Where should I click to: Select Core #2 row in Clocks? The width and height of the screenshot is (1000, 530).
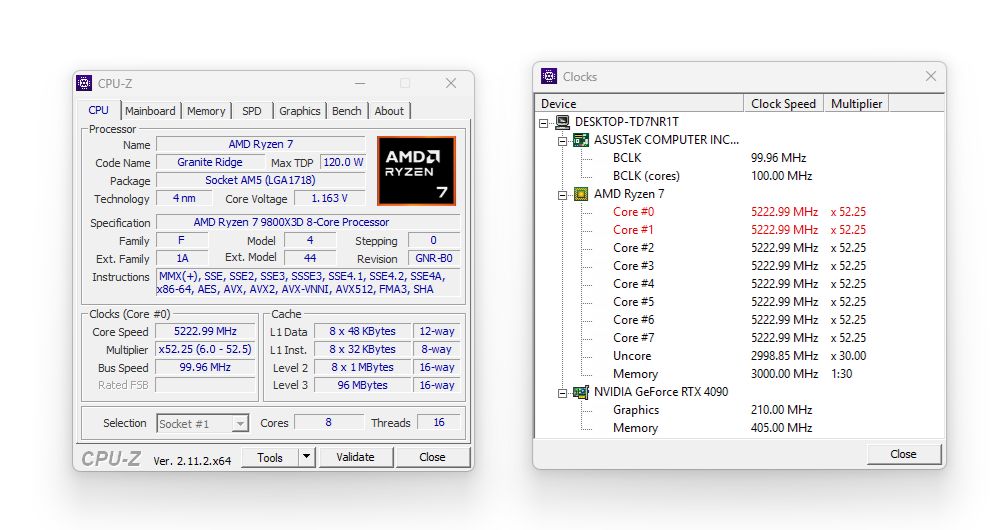coord(740,247)
